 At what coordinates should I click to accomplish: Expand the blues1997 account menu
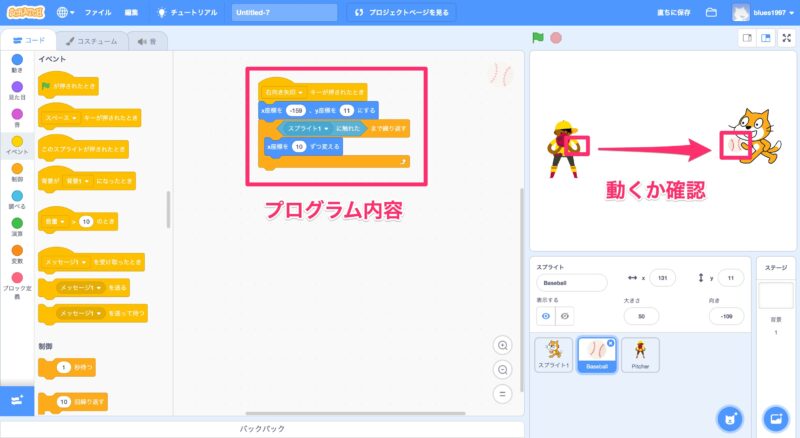(765, 13)
